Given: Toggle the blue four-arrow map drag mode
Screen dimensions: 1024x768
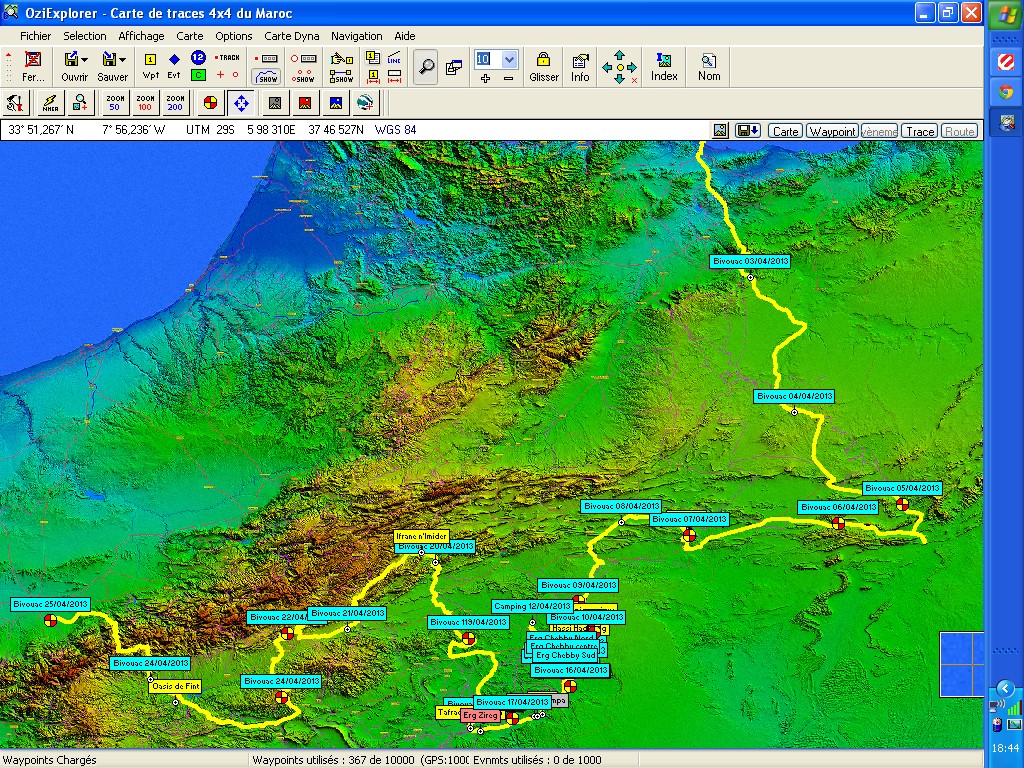Looking at the screenshot, I should tap(241, 102).
